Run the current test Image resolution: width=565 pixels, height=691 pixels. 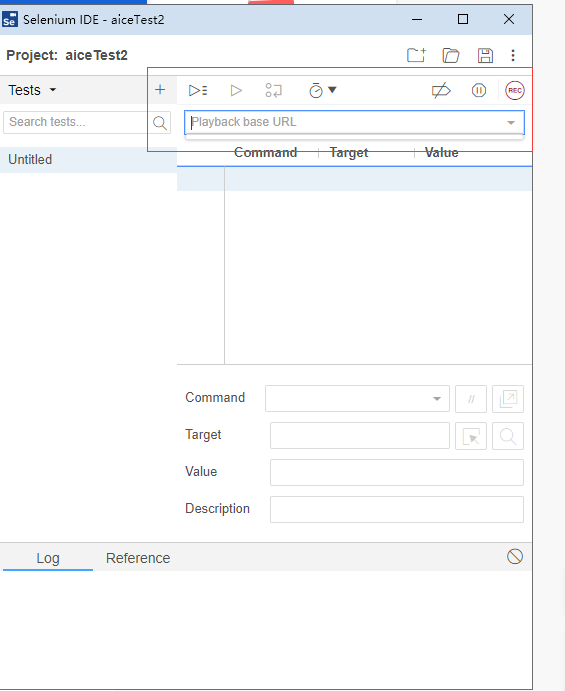coord(236,90)
